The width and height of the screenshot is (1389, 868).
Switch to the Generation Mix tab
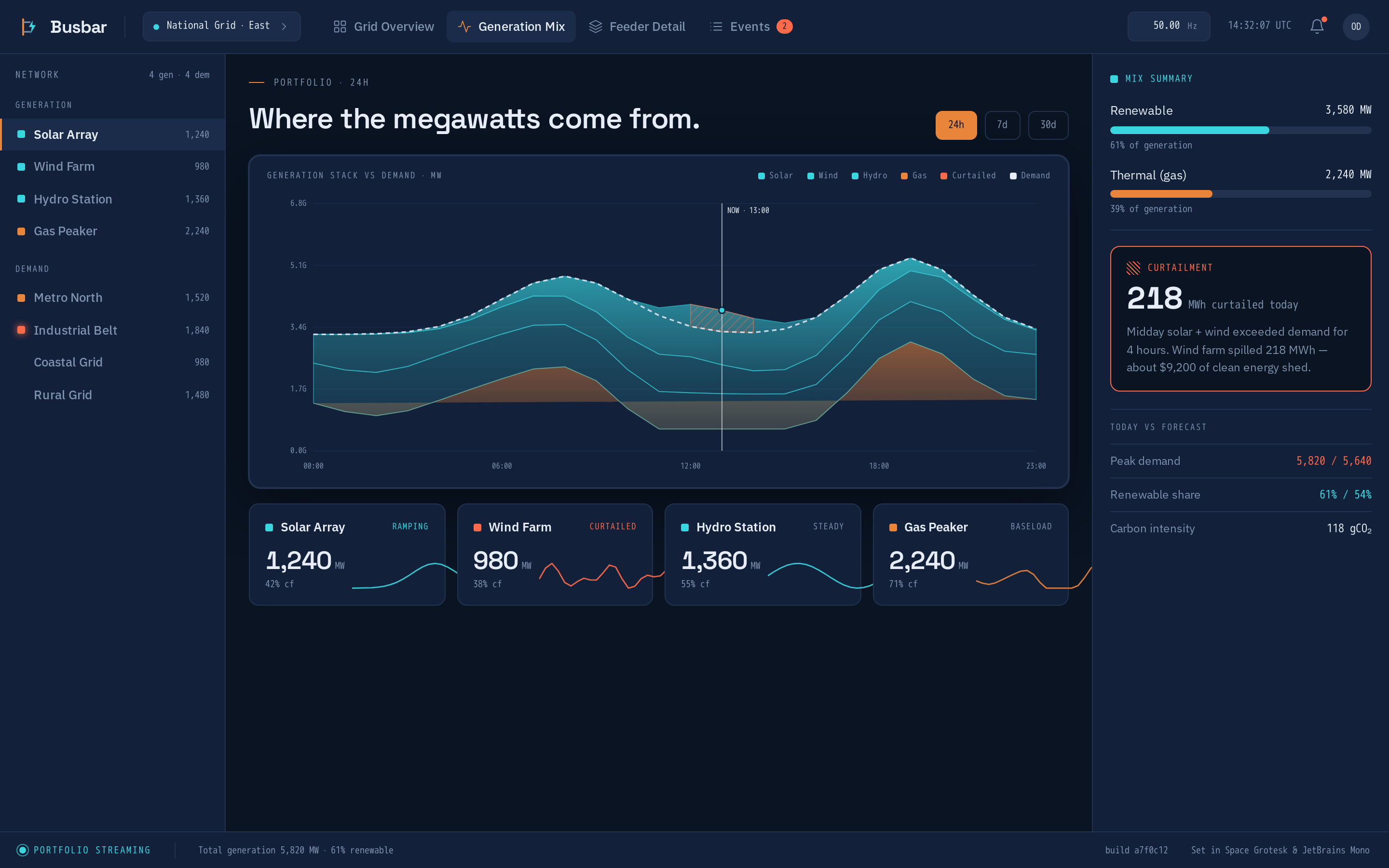pyautogui.click(x=511, y=27)
